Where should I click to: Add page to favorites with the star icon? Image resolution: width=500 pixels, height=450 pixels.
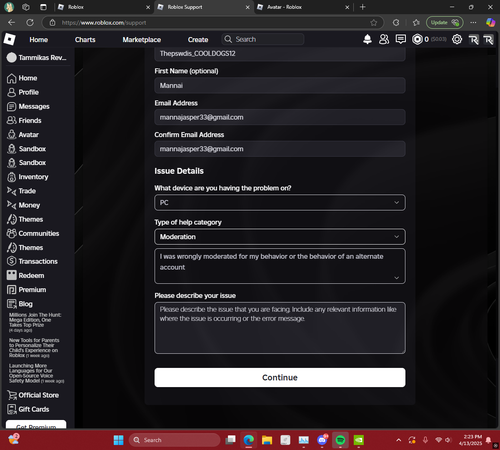pyautogui.click(x=374, y=23)
